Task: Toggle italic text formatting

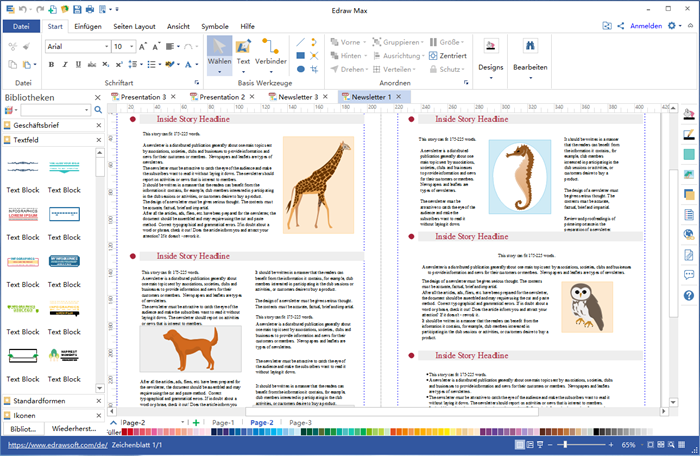Action: [x=65, y=66]
